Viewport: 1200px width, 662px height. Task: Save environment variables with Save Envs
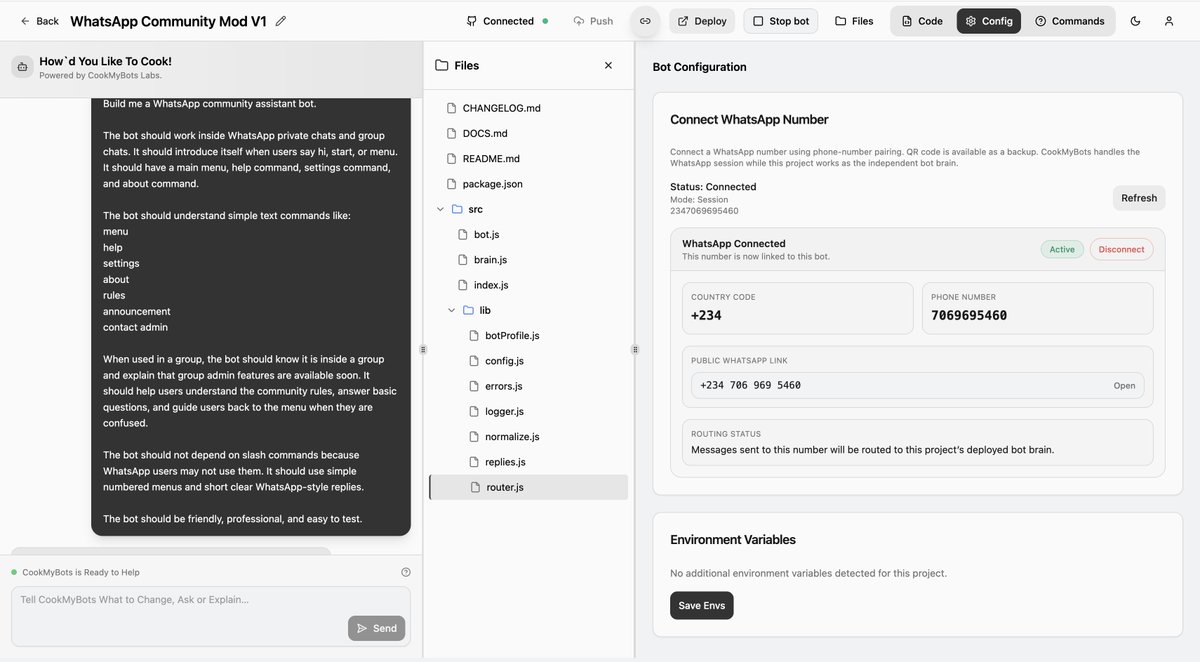tap(701, 606)
